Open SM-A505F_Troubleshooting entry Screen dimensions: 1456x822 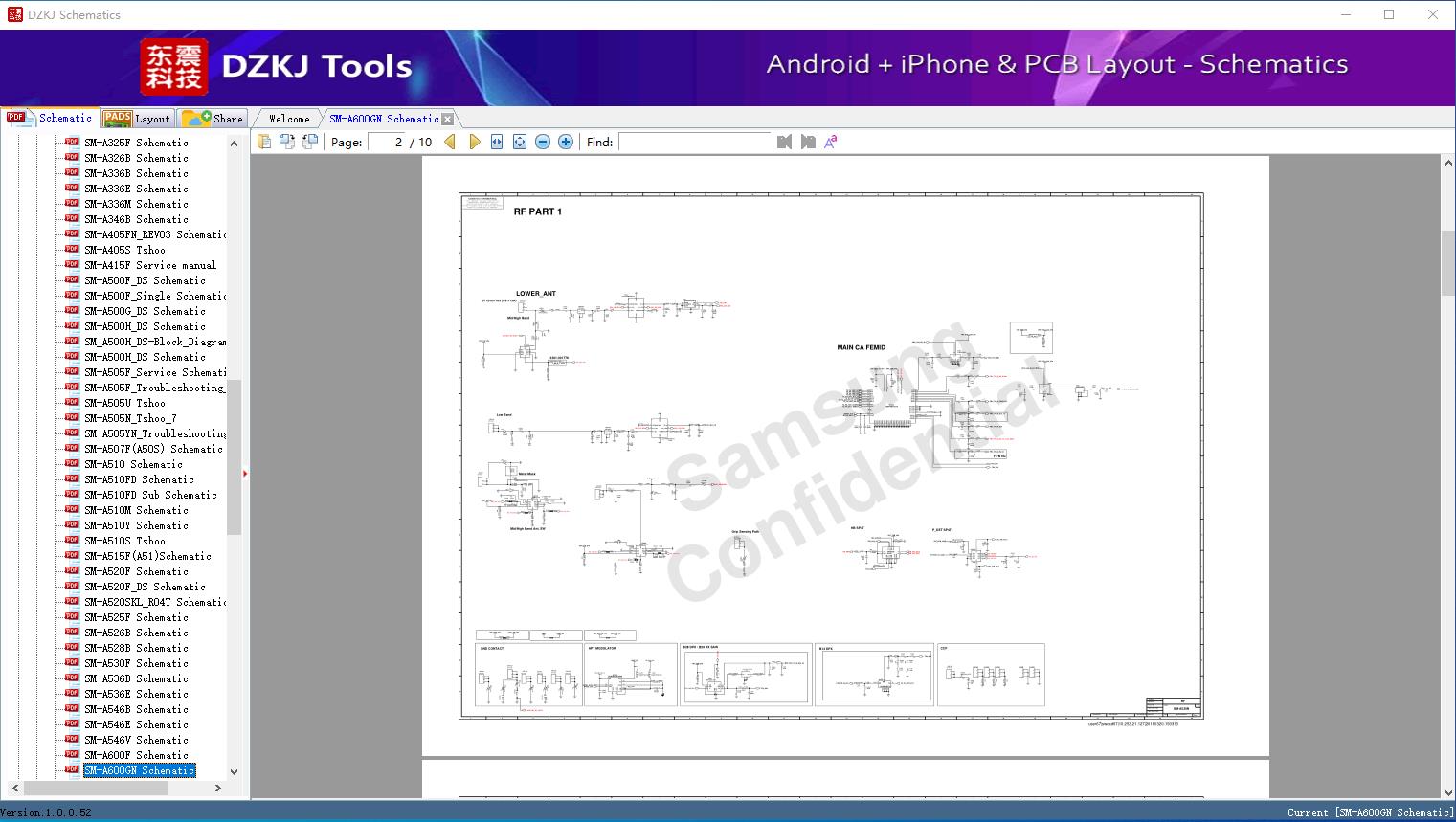(155, 388)
